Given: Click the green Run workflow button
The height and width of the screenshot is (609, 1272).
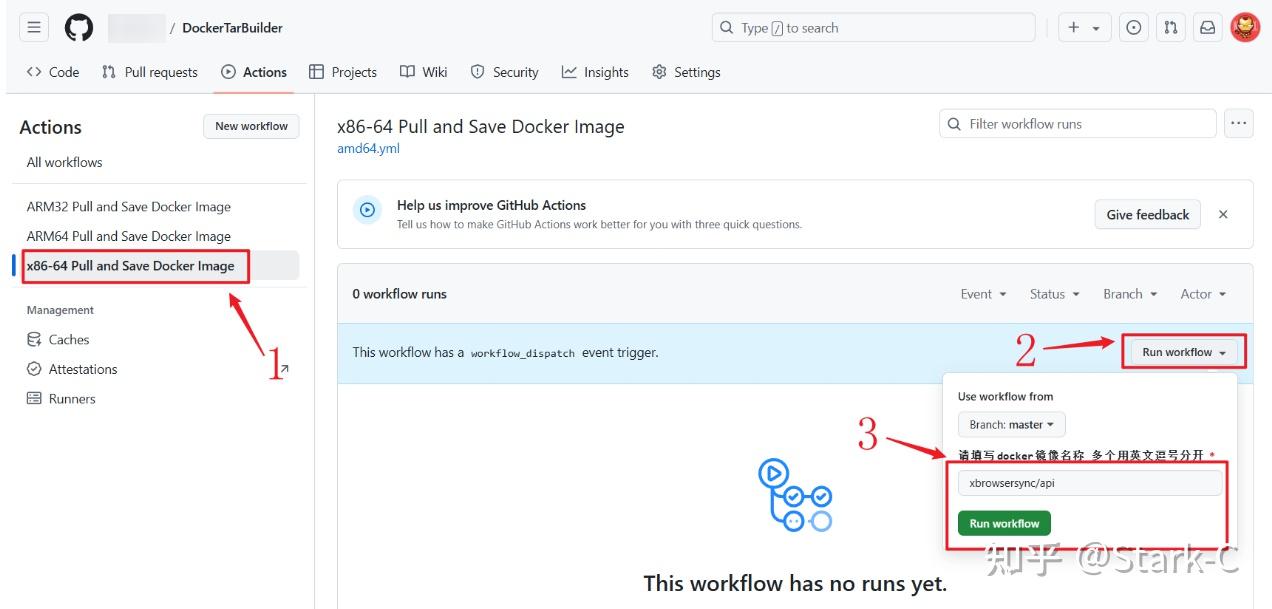Looking at the screenshot, I should click(x=1003, y=522).
